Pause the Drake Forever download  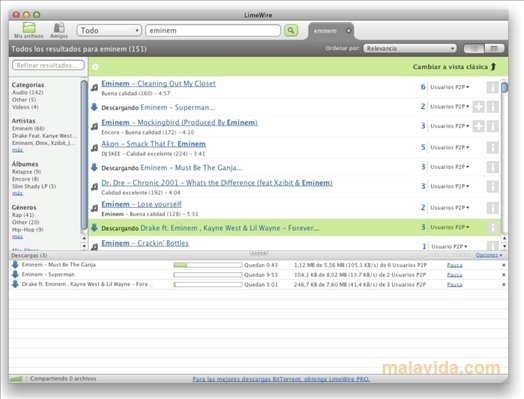454,284
